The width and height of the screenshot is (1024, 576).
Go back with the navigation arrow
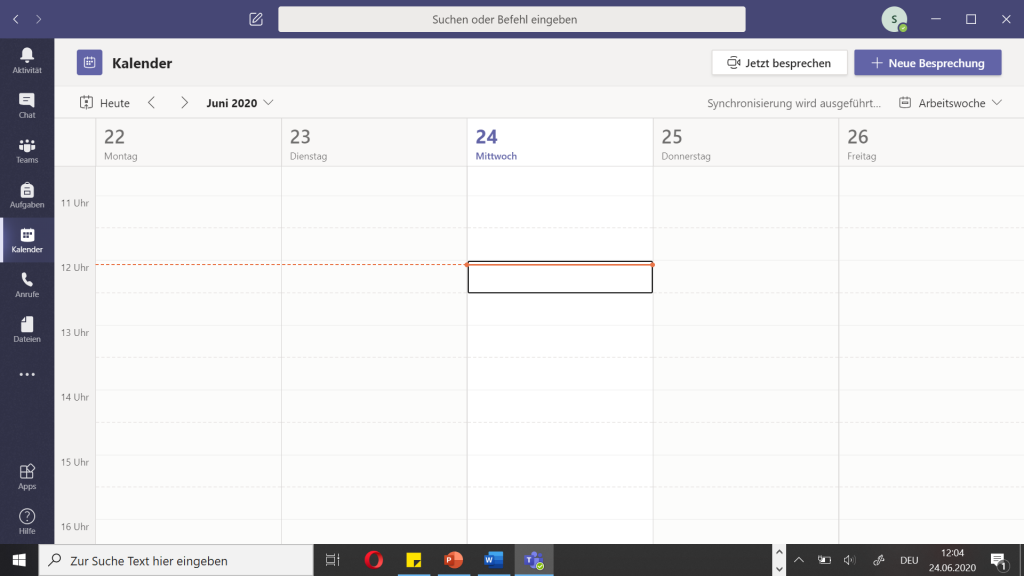click(x=16, y=19)
